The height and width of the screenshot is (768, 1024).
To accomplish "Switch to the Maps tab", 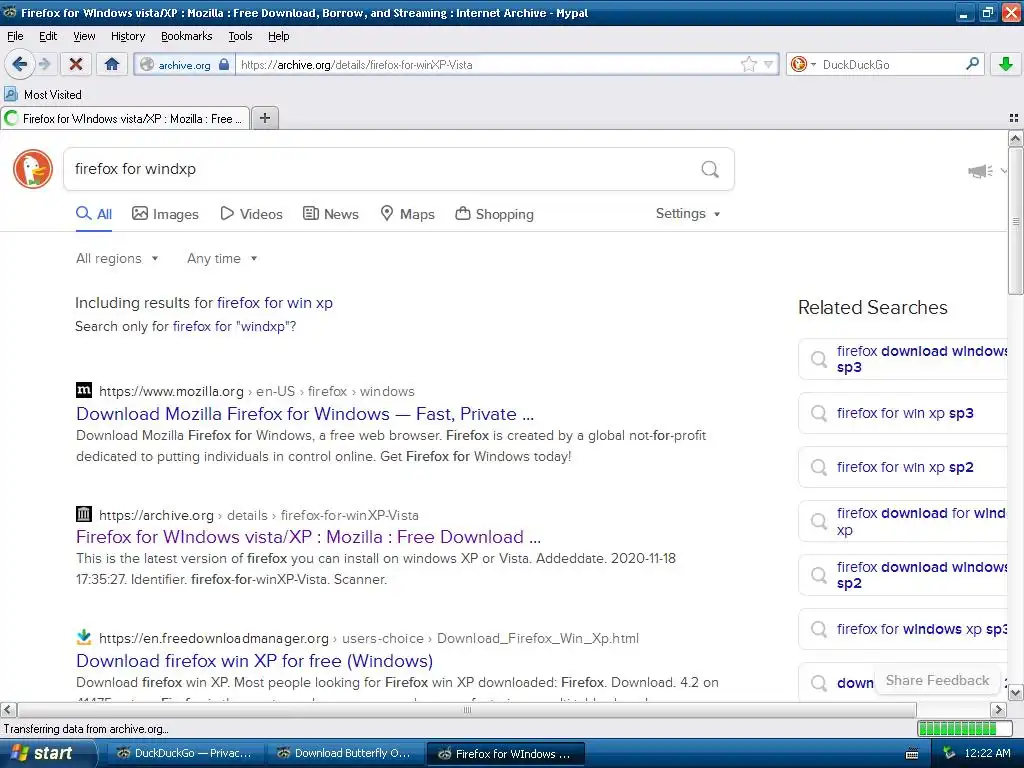I will point(408,214).
